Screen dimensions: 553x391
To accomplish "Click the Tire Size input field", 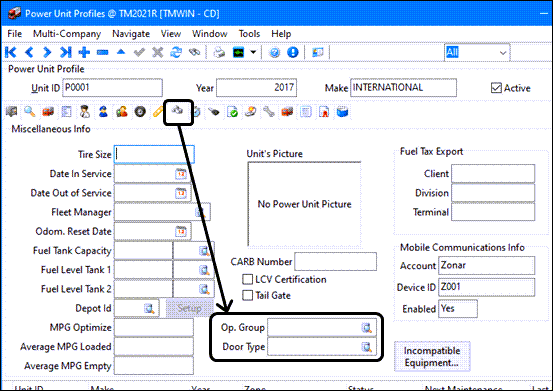I will [154, 154].
